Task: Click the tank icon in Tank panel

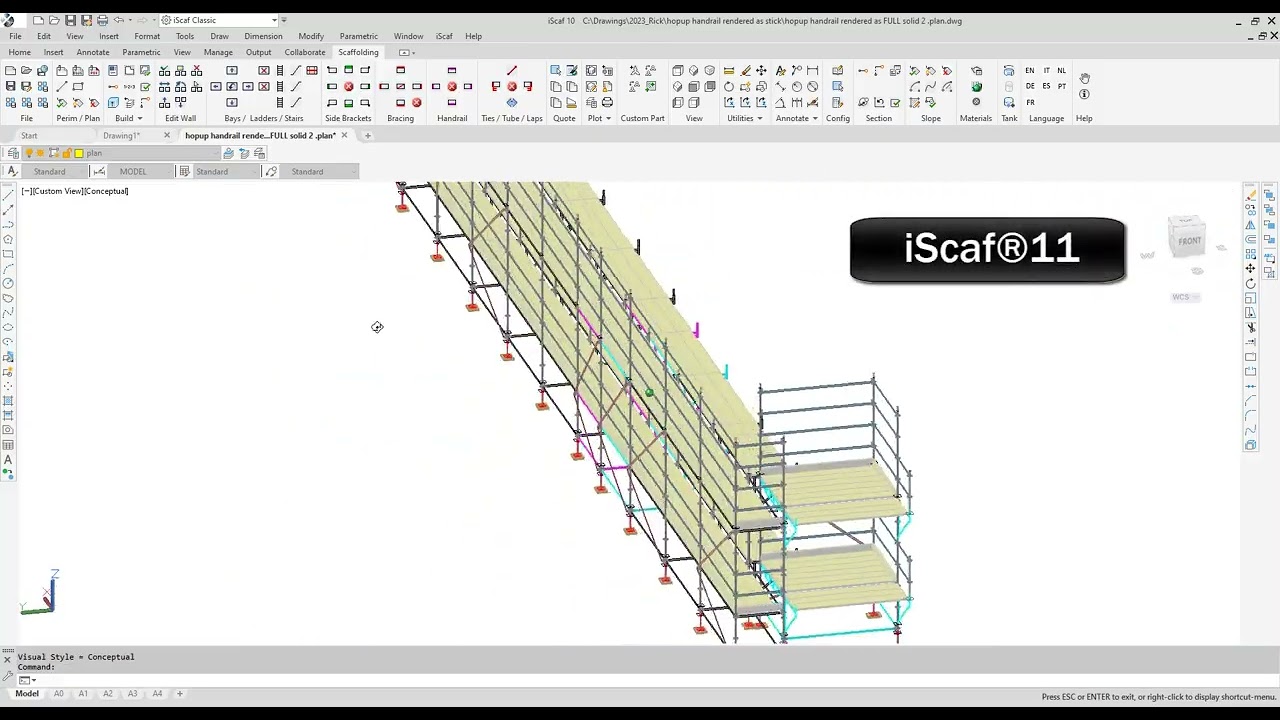Action: (1008, 70)
